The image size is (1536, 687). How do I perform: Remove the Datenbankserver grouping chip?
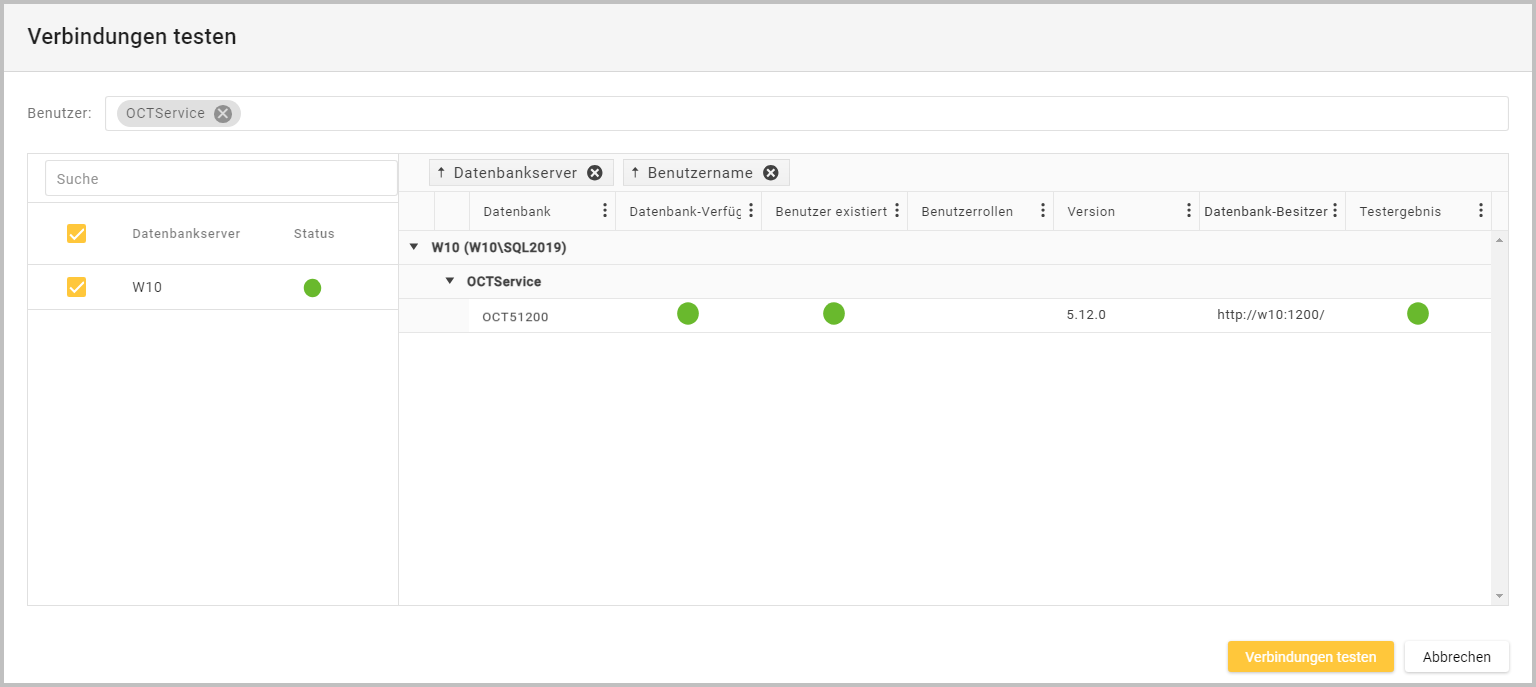tap(595, 173)
